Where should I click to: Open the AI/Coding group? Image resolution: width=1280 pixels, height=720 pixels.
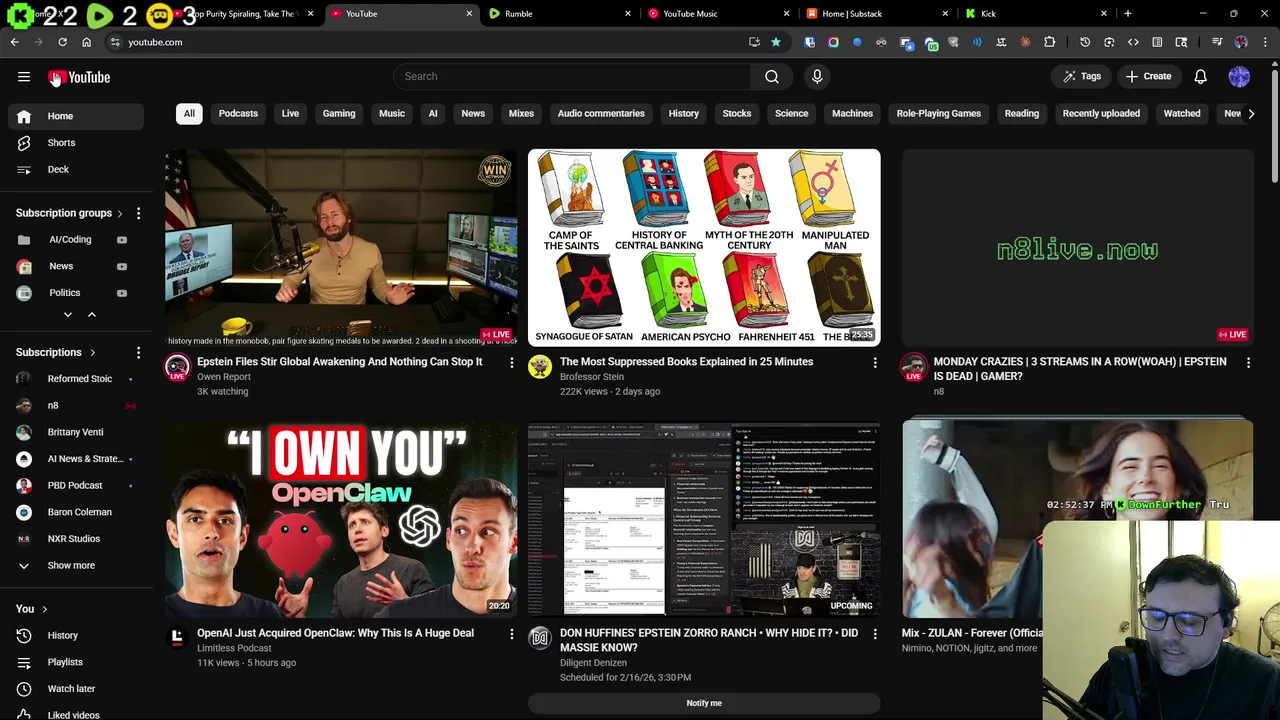click(x=70, y=240)
